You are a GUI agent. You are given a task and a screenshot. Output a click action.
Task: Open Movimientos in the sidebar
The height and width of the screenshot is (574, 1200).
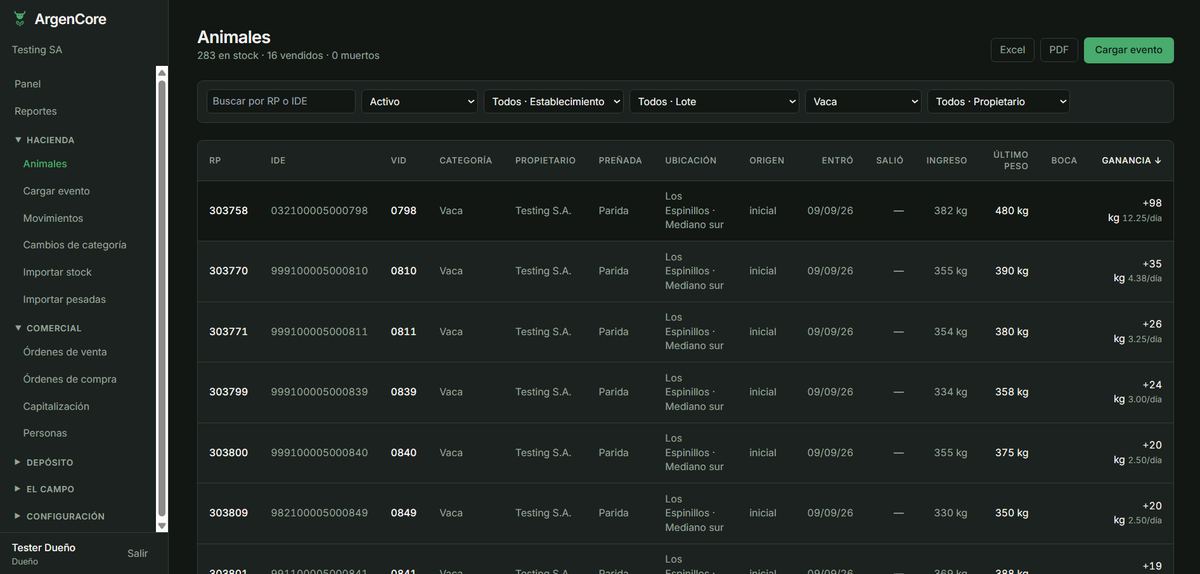(53, 218)
